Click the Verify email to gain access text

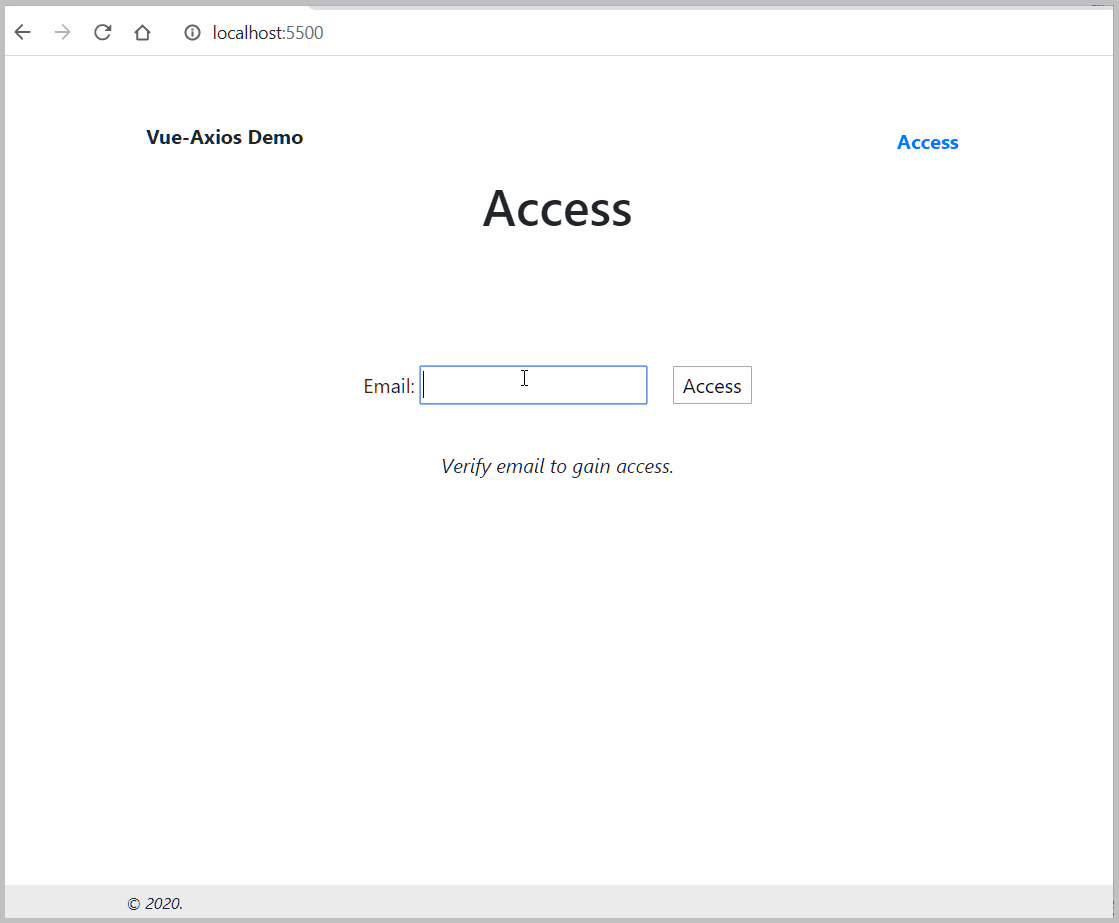[x=557, y=466]
